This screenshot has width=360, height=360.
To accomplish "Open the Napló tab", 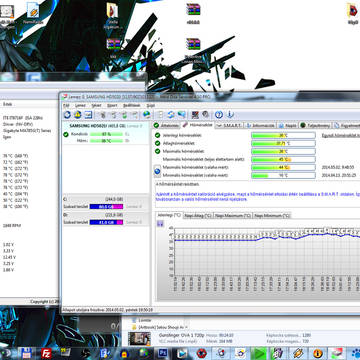I will pyautogui.click(x=288, y=125).
